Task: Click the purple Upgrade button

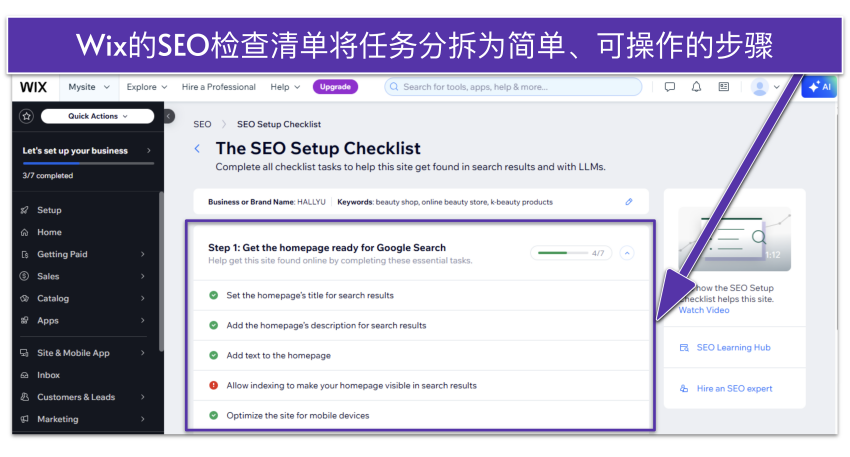Action: click(335, 87)
